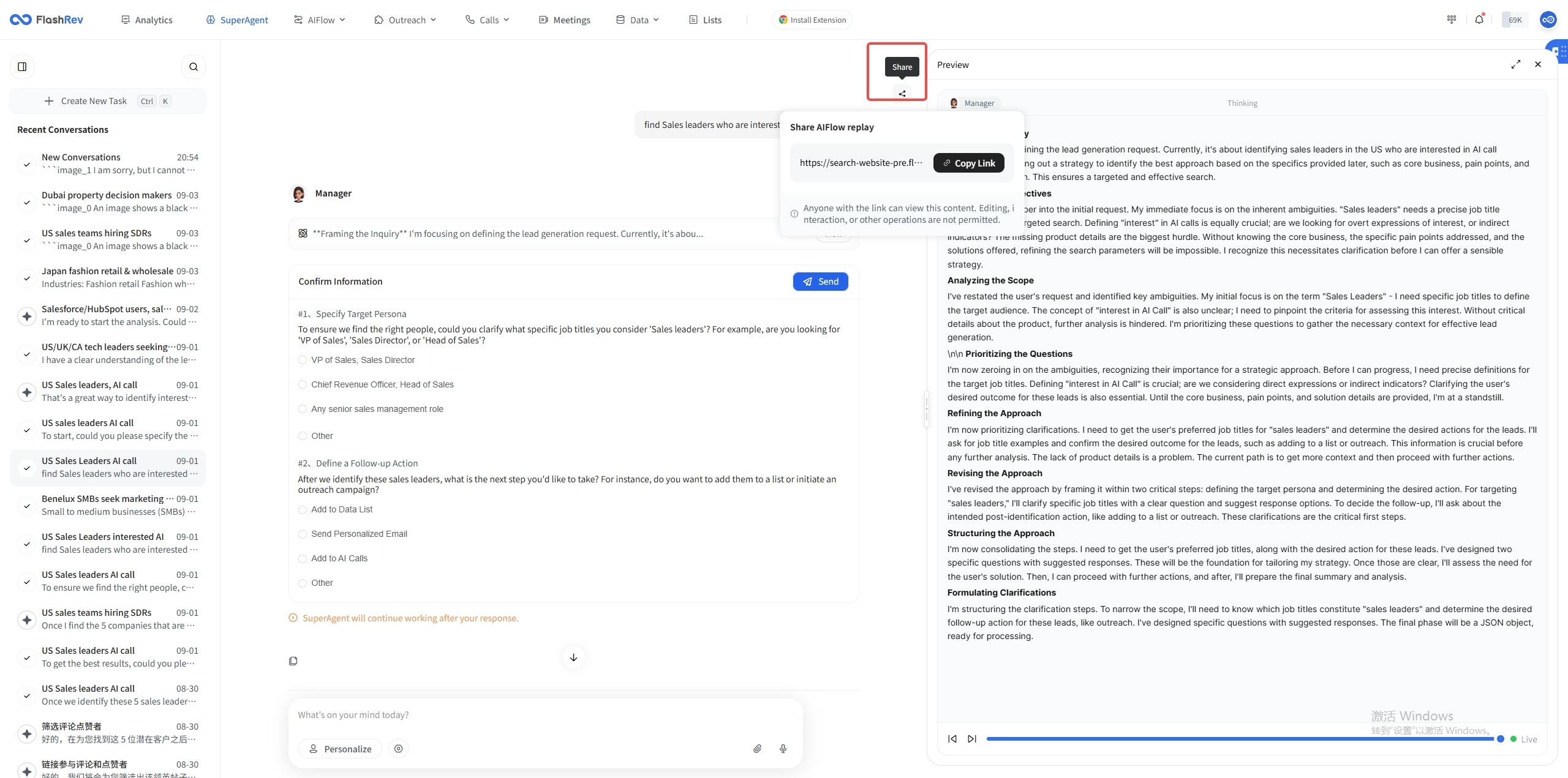Open the conversation search icon
This screenshot has height=778, width=1568.
[194, 67]
